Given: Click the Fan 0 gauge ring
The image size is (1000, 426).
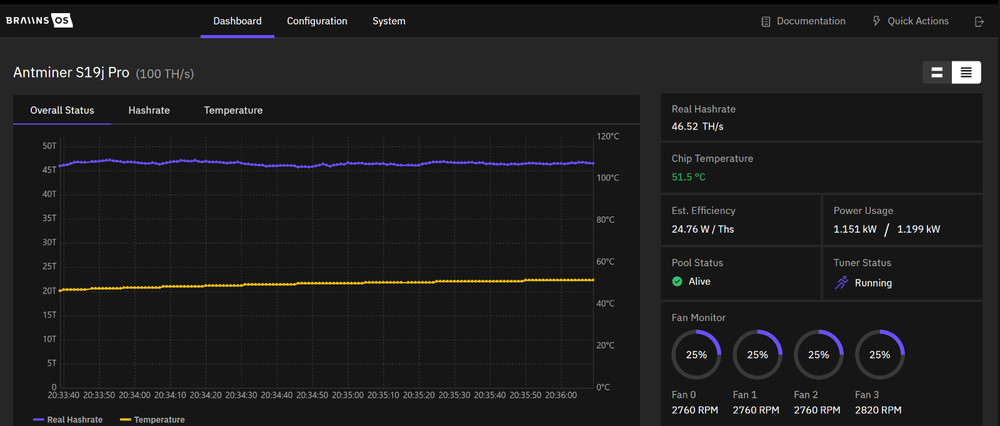Looking at the screenshot, I should (x=696, y=355).
